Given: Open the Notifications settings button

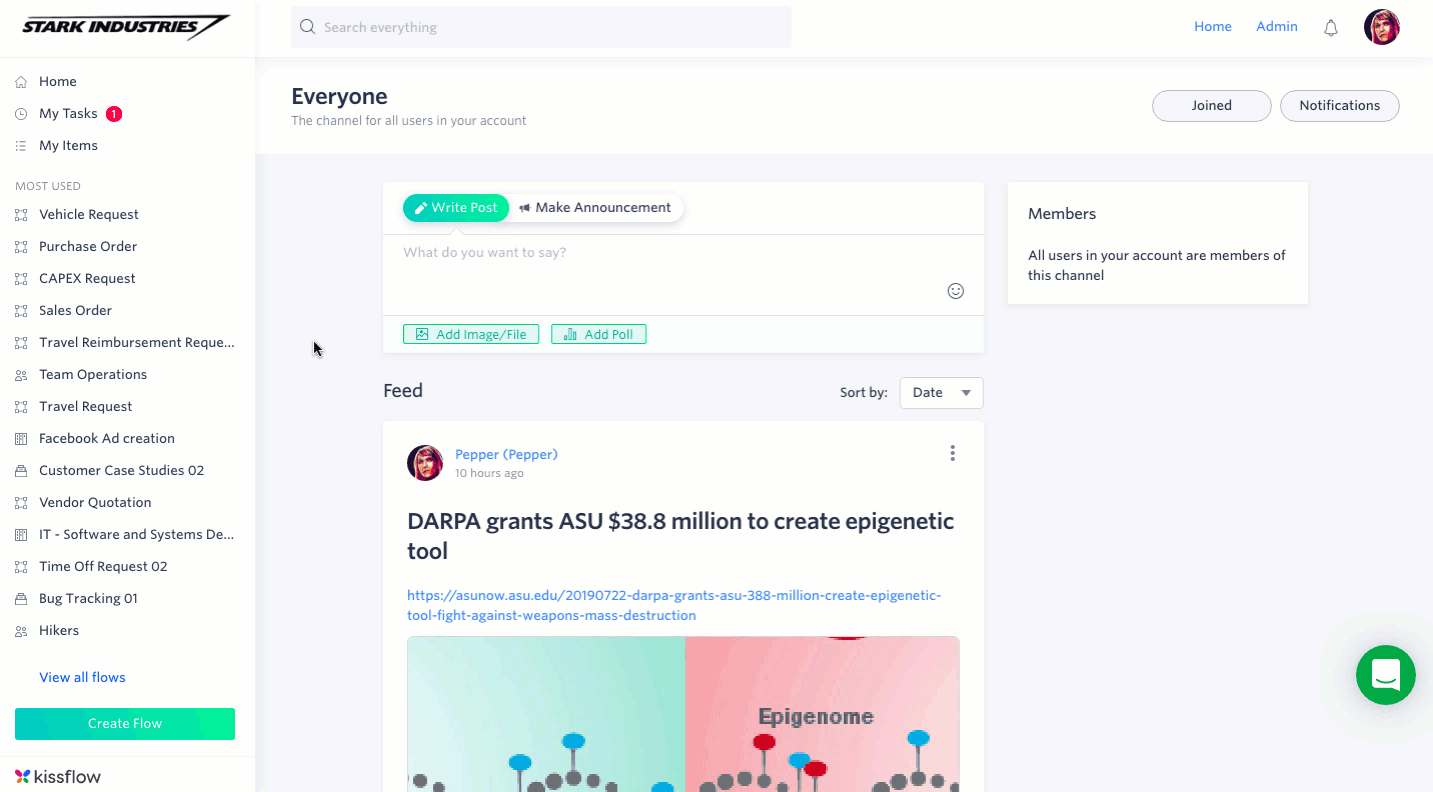Looking at the screenshot, I should tap(1340, 105).
